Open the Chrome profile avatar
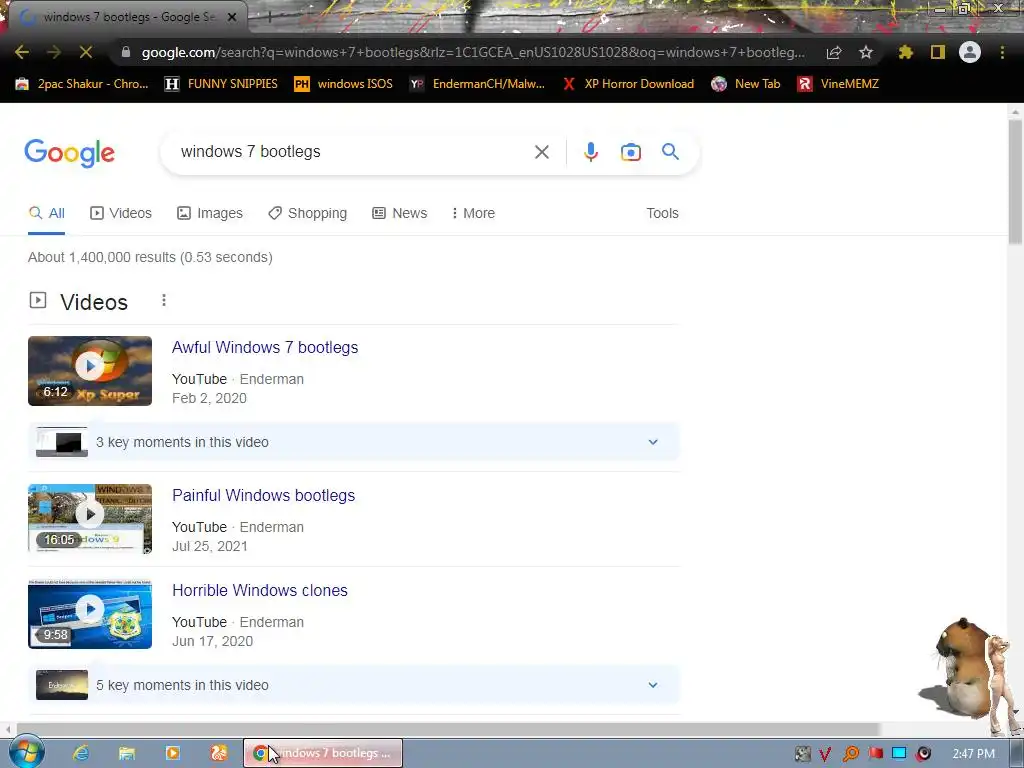The width and height of the screenshot is (1024, 768). click(x=970, y=52)
